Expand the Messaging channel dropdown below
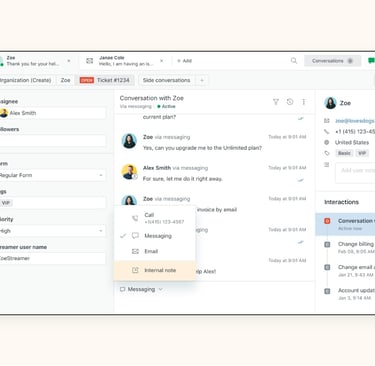The width and height of the screenshot is (375, 366). pyautogui.click(x=141, y=289)
